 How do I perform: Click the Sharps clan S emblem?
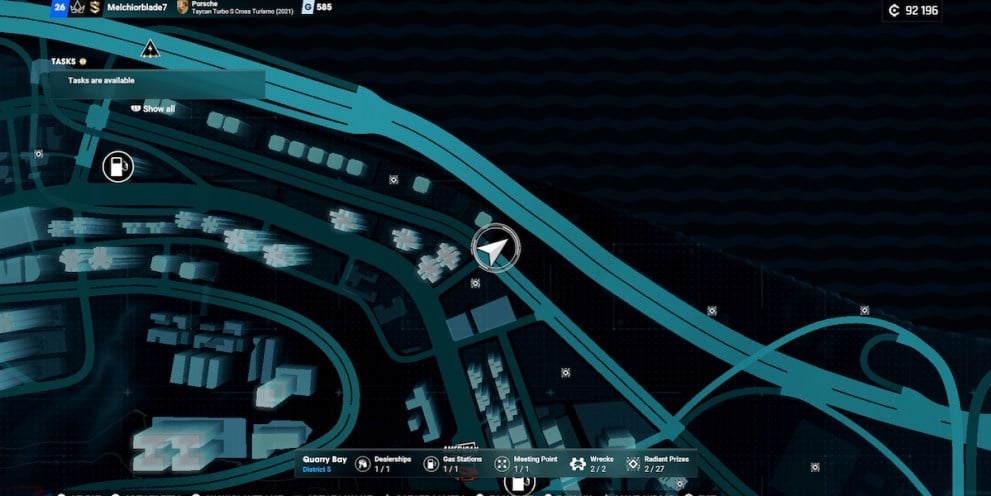point(94,8)
